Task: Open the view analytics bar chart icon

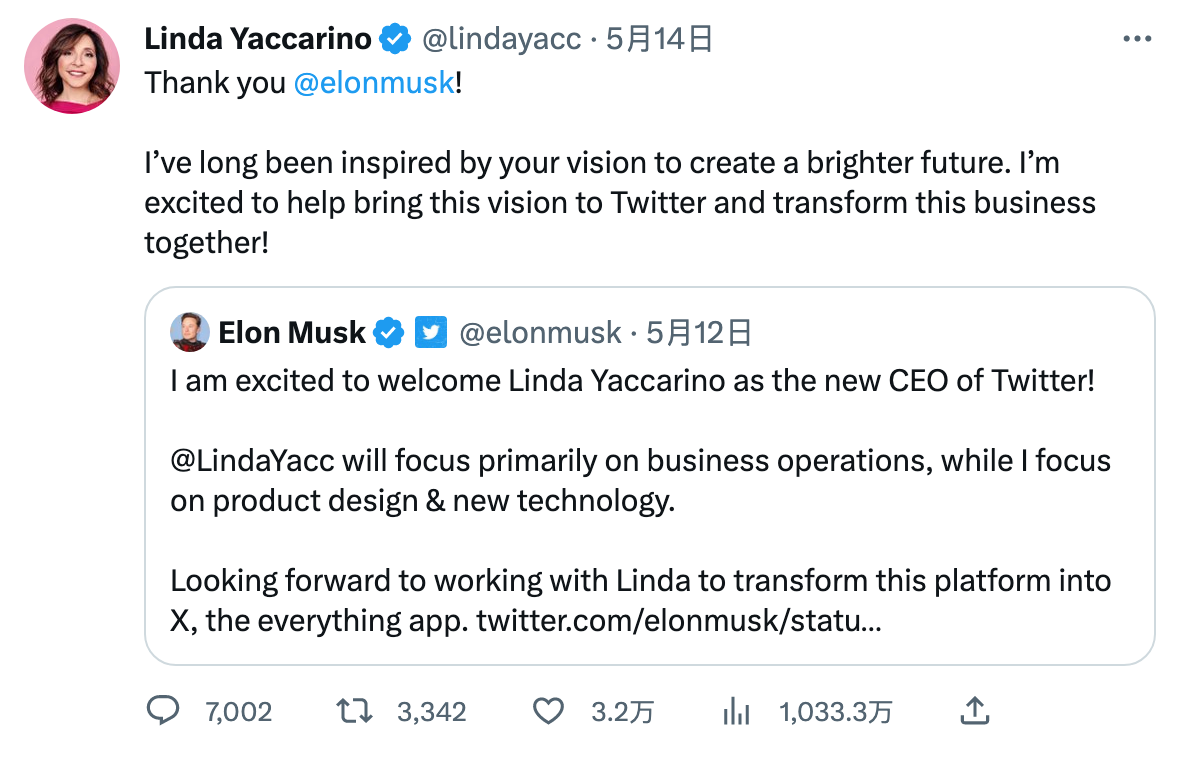Action: point(736,711)
